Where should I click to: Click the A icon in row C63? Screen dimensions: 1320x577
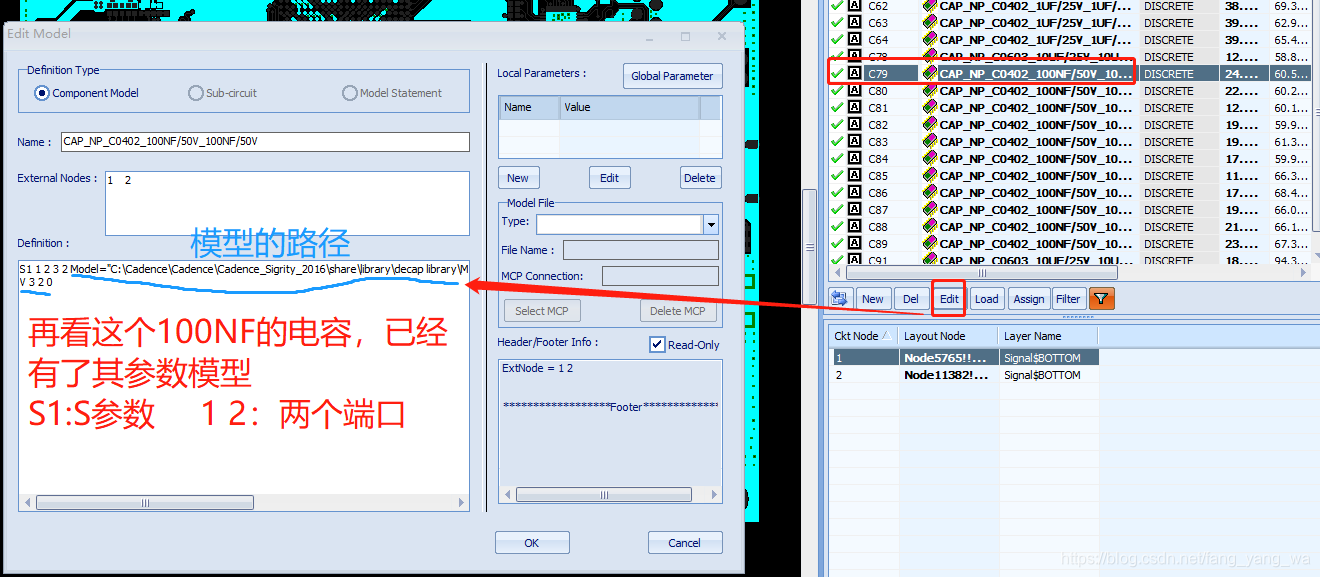[x=854, y=22]
